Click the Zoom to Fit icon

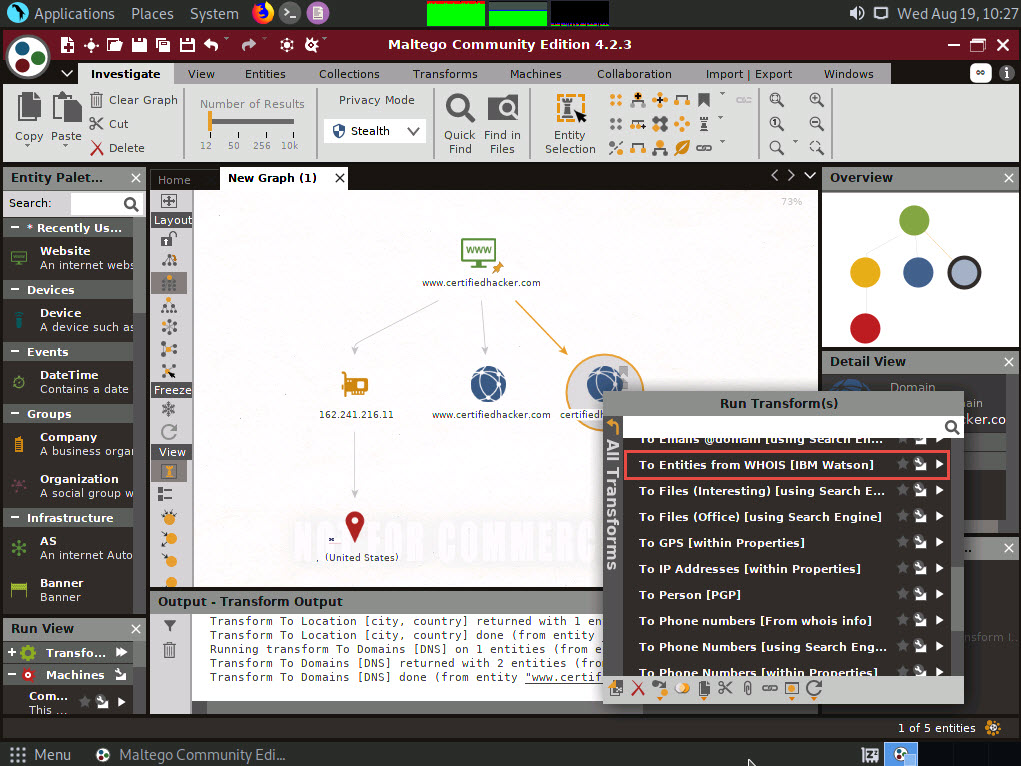click(x=776, y=100)
